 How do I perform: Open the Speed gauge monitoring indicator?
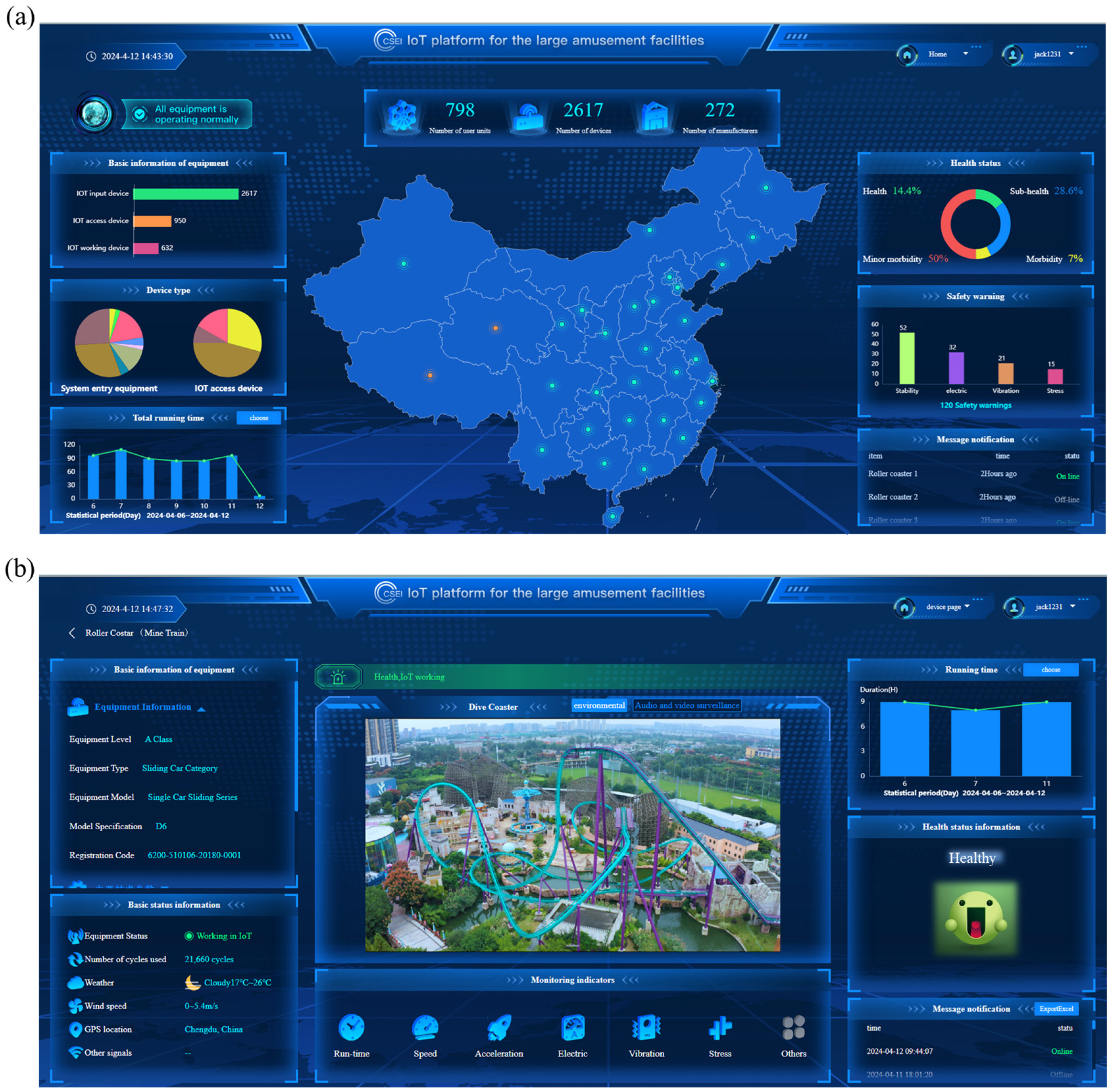(x=425, y=1027)
